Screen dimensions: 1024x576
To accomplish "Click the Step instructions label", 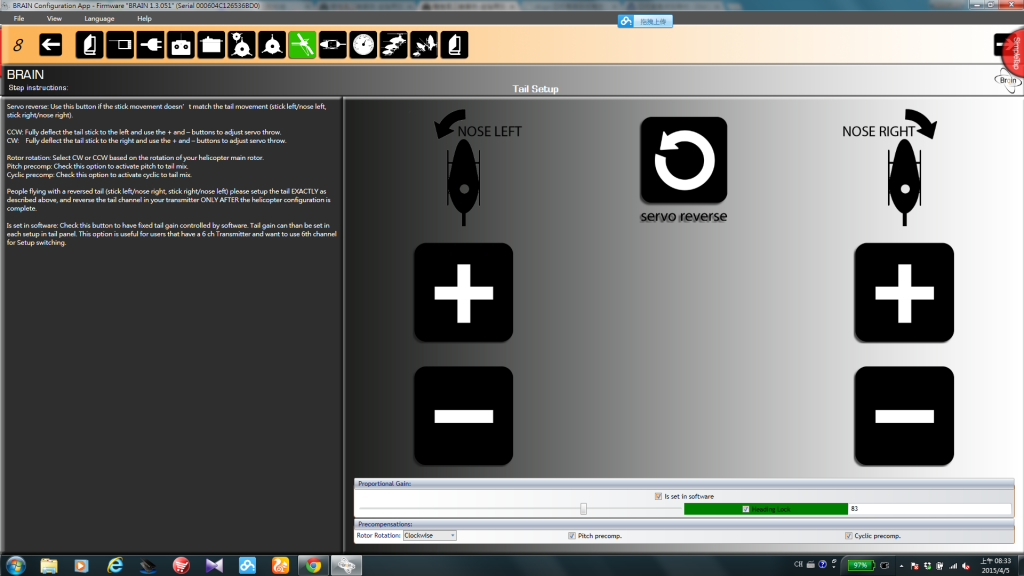I will 38,88.
